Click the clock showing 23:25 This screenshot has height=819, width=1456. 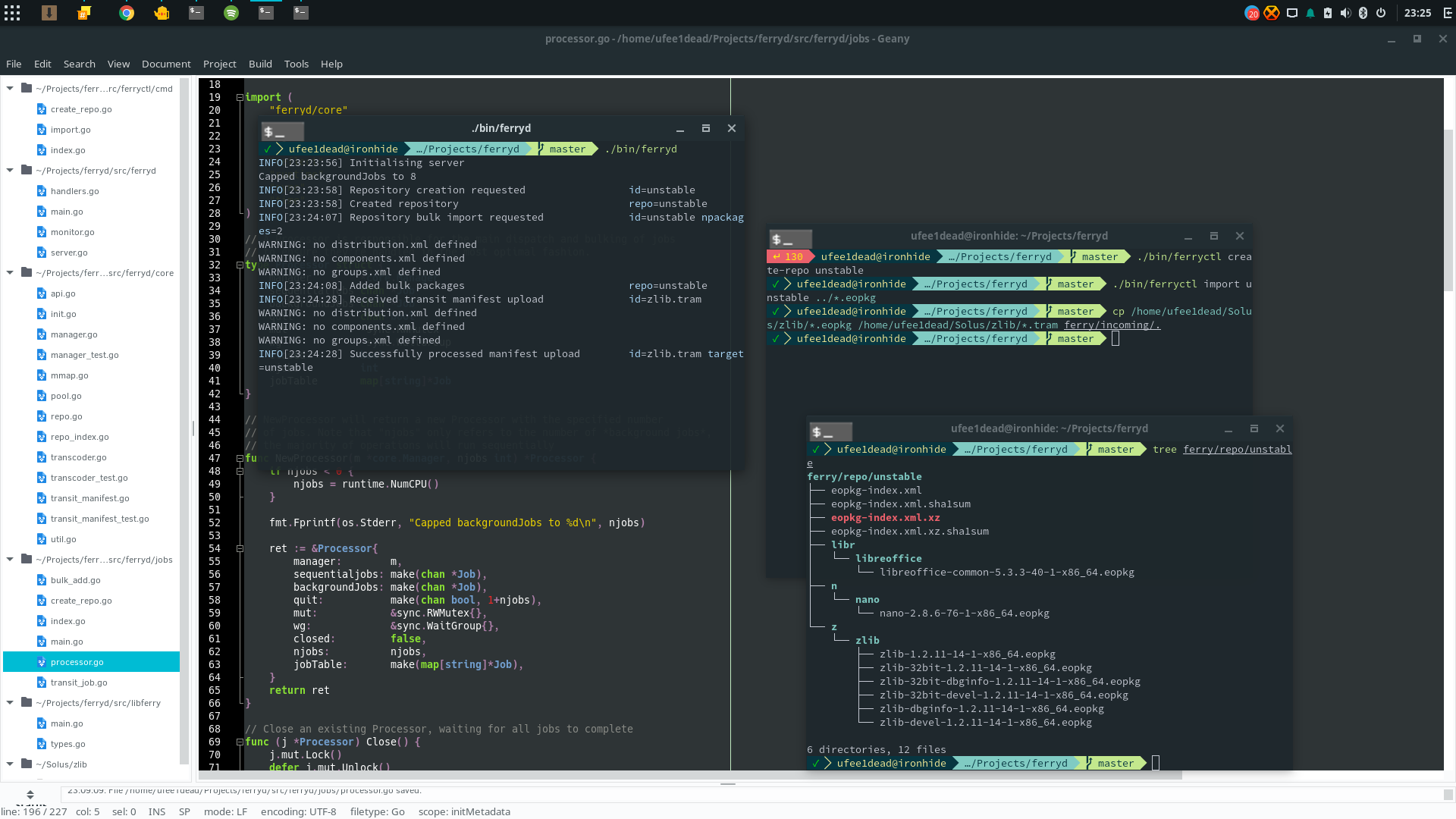click(1417, 13)
